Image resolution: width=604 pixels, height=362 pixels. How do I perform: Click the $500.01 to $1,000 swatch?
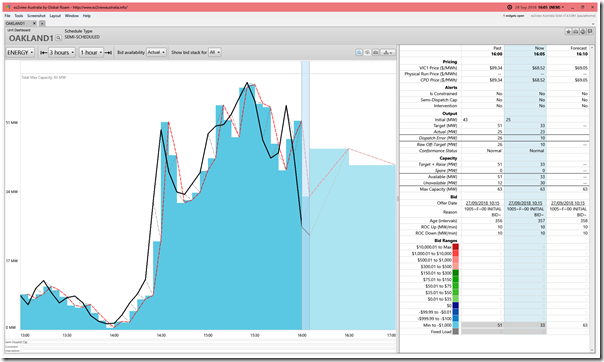pos(456,260)
